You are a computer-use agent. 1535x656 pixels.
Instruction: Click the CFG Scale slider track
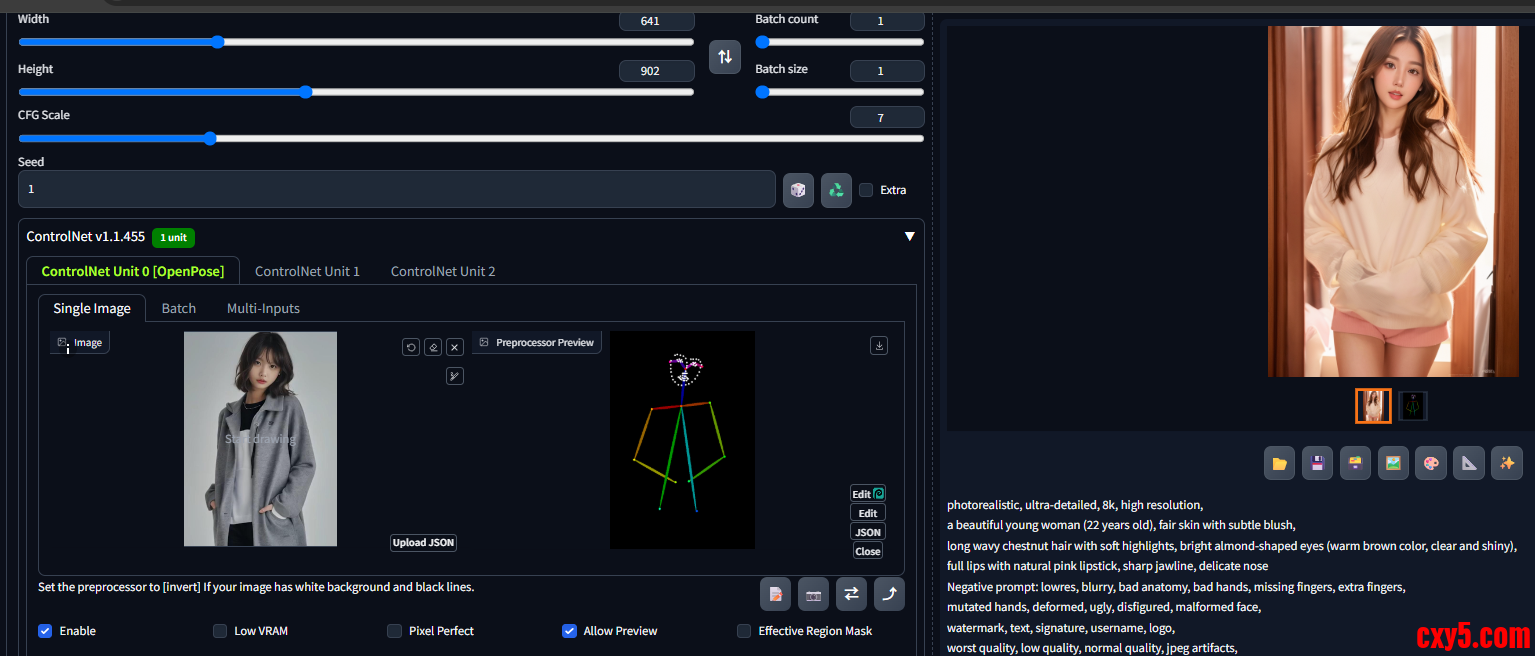click(x=470, y=139)
